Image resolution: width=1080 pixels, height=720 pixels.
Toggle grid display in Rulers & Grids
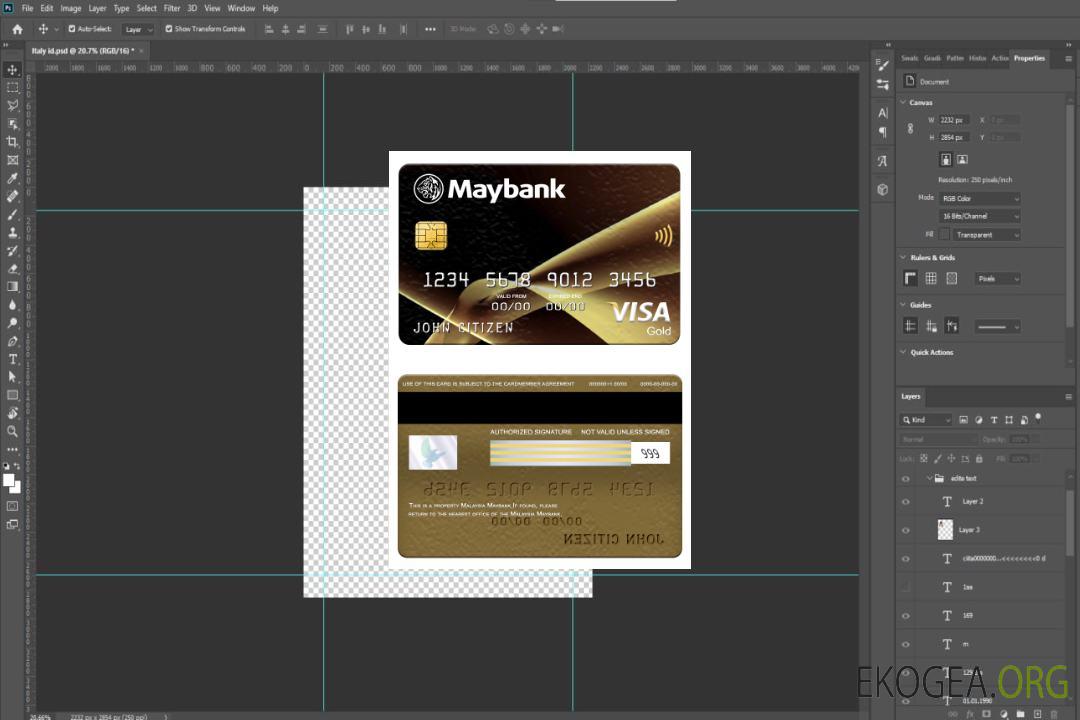[931, 278]
